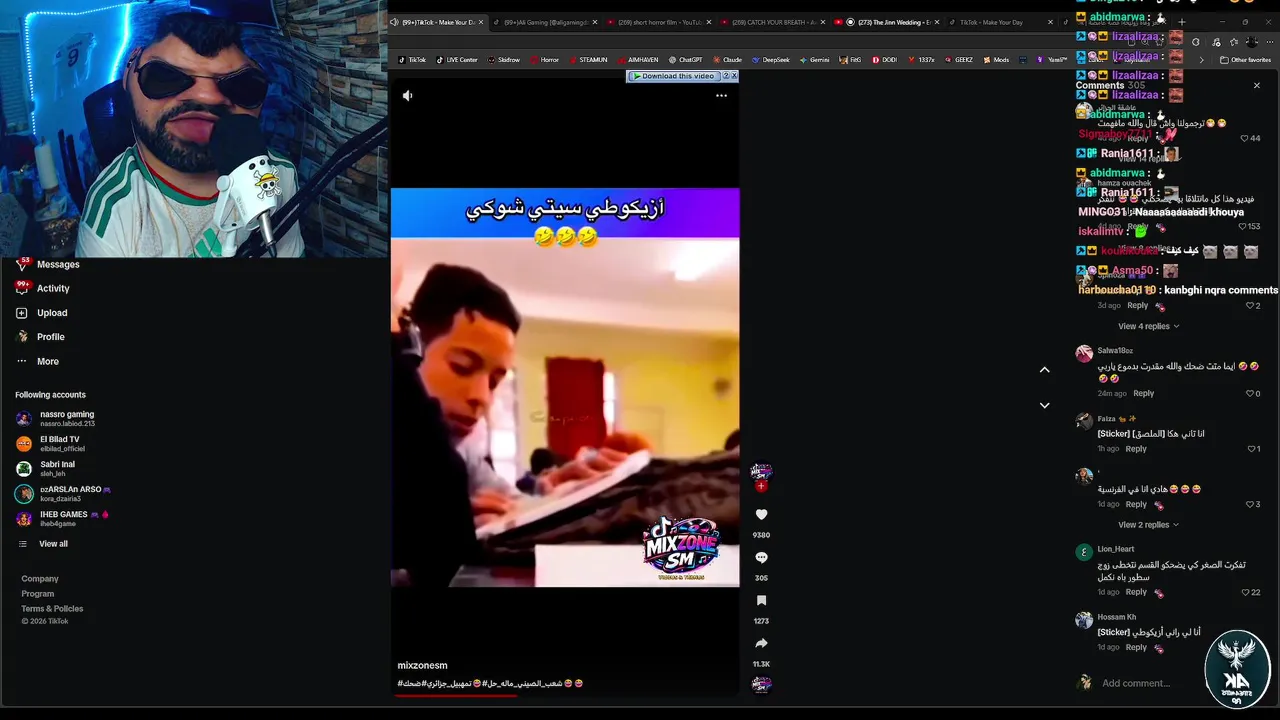1280x720 pixels.
Task: Go to previous video with up arrow
Action: 1044,370
